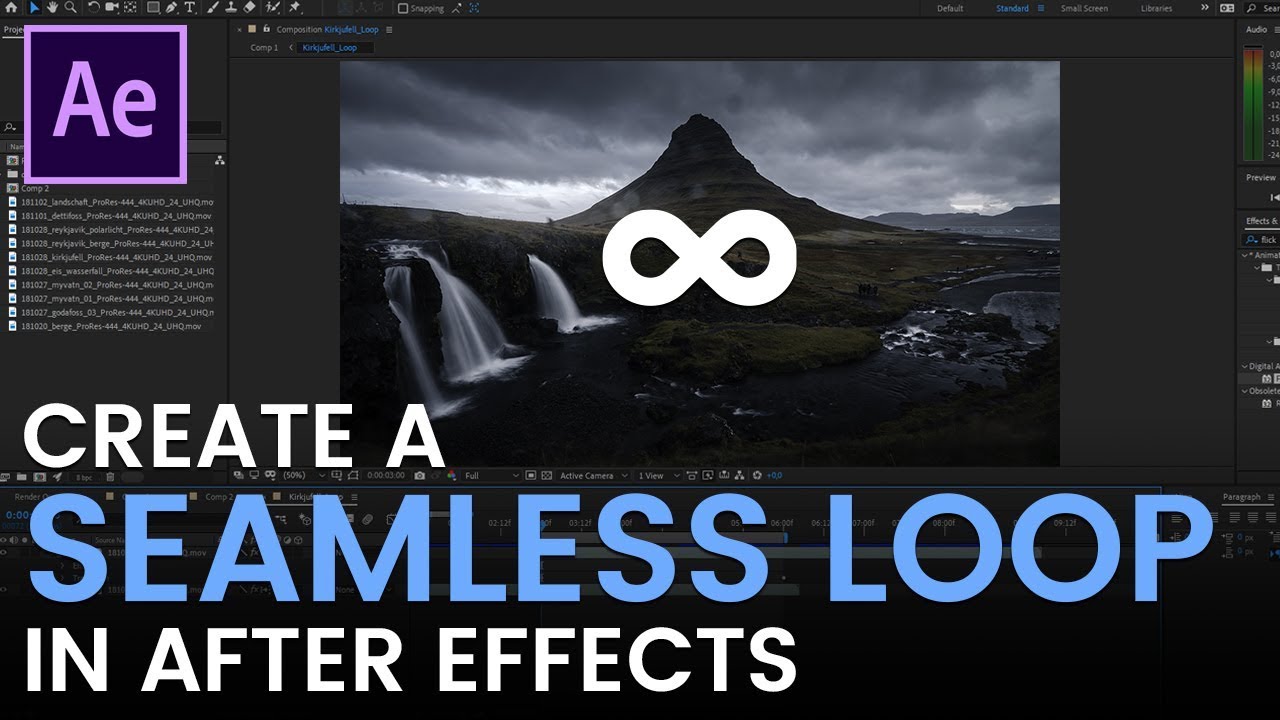Select the Zoom magnifier tool
The image size is (1280, 720).
70,8
